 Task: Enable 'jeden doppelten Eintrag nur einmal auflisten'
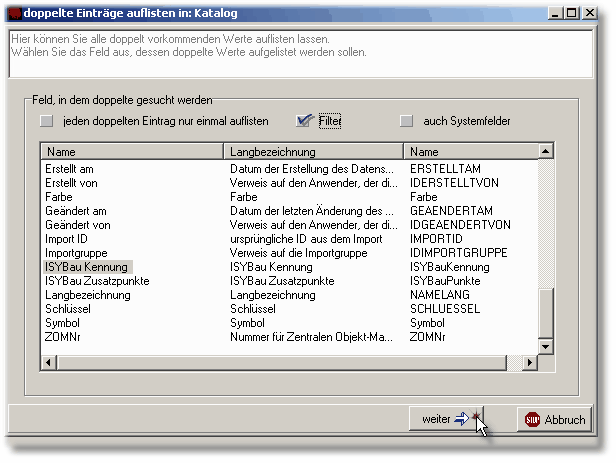[x=46, y=121]
